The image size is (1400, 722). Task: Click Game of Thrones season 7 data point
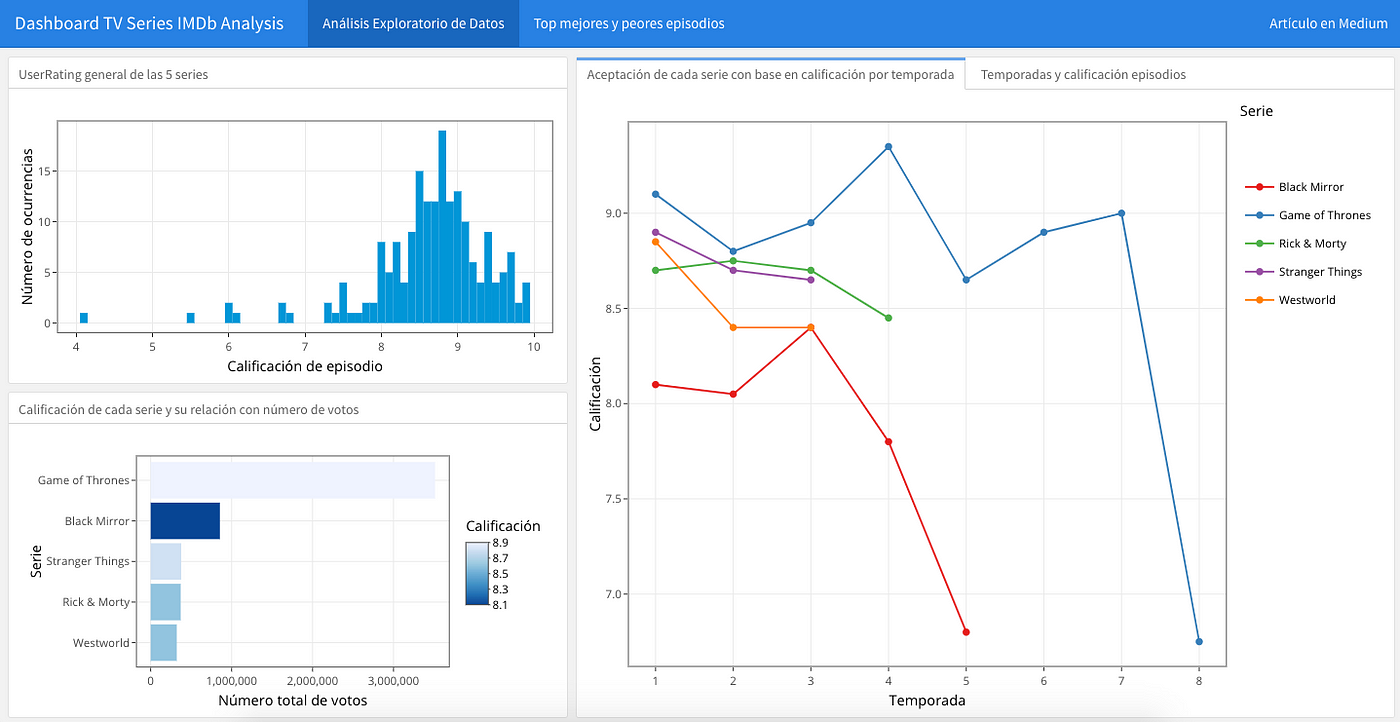point(1122,213)
